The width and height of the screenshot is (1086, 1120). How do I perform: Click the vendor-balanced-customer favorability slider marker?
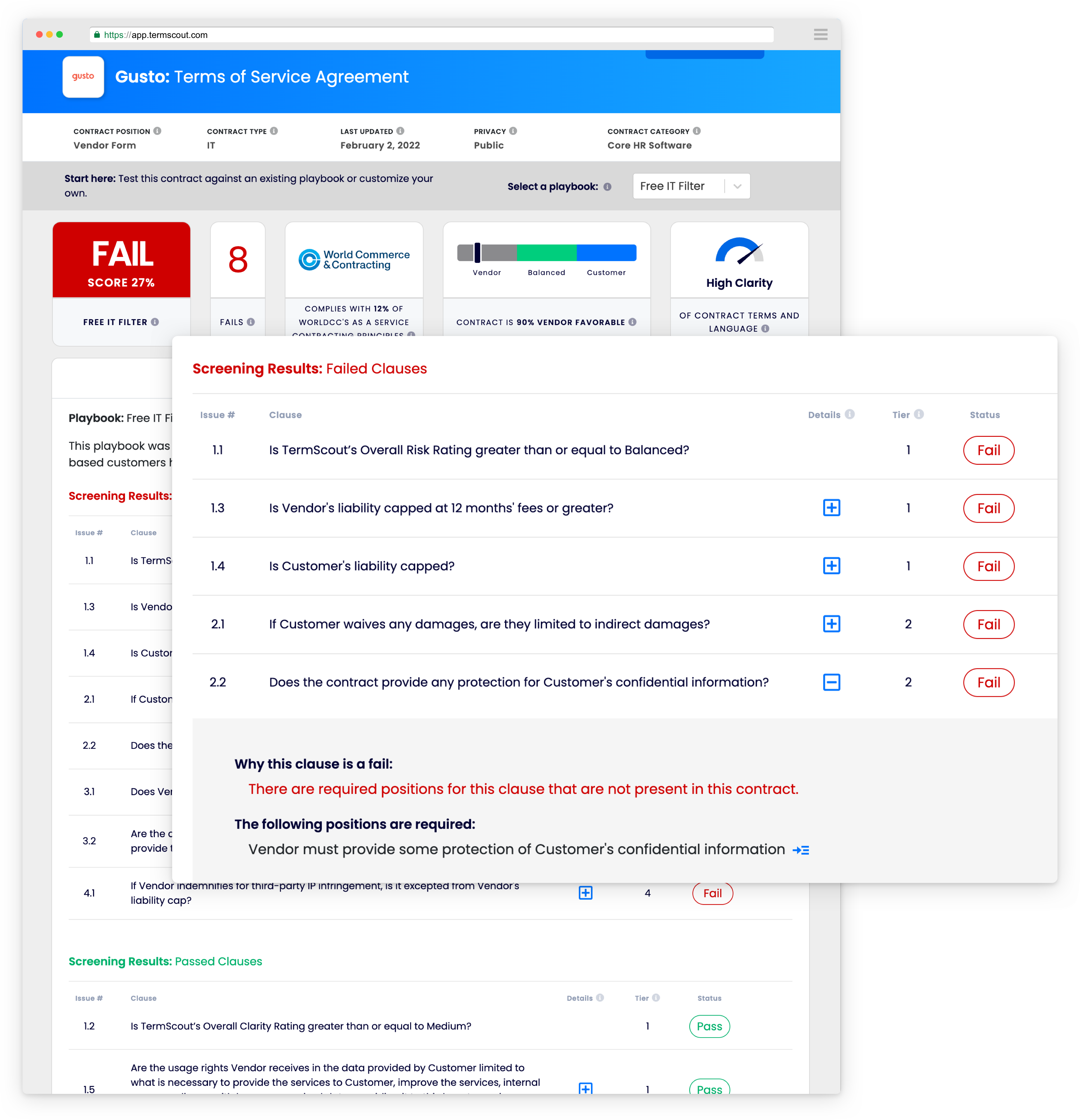coord(477,252)
